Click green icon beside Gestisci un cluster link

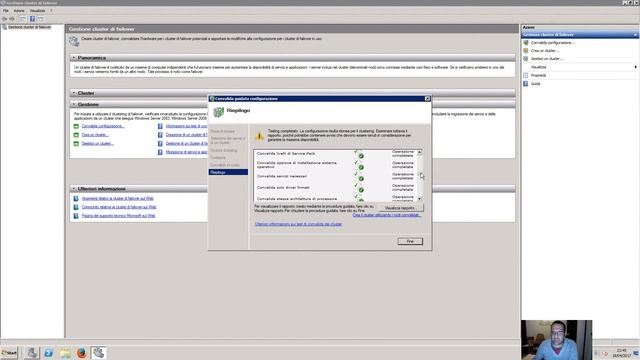tap(76, 144)
